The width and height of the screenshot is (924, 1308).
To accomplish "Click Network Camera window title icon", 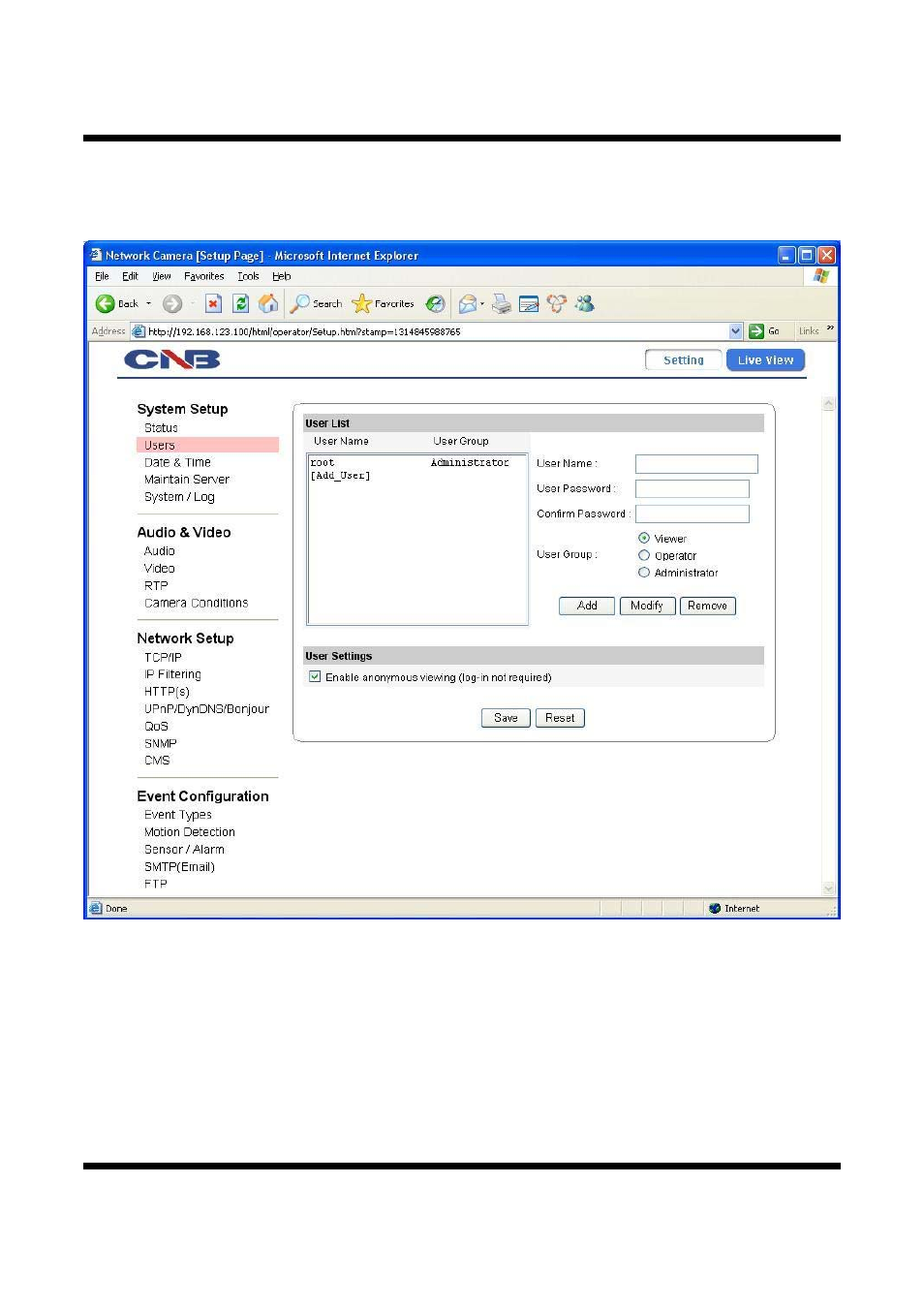I will [96, 255].
